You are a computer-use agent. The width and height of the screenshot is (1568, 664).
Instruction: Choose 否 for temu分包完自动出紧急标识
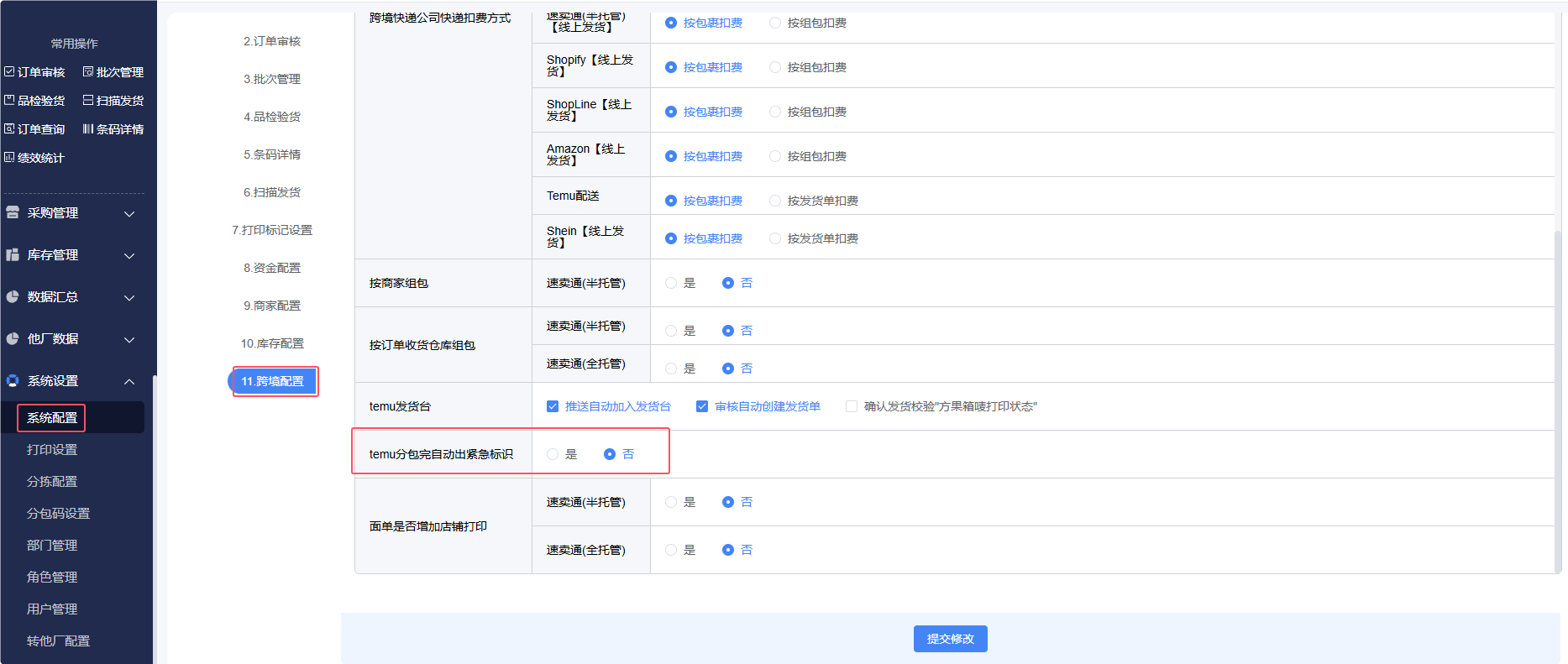pyautogui.click(x=610, y=454)
